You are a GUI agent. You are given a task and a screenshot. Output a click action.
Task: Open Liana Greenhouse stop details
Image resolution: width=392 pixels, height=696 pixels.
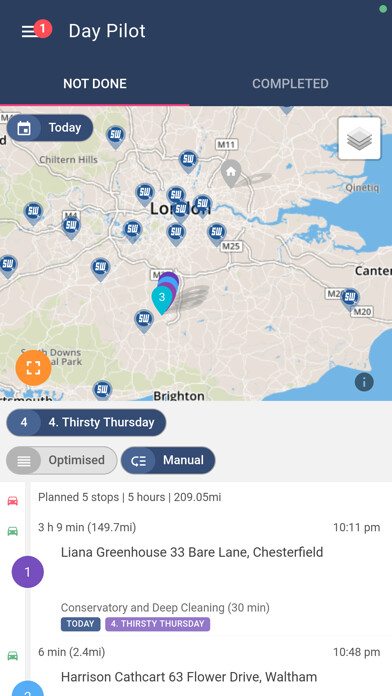click(x=192, y=552)
